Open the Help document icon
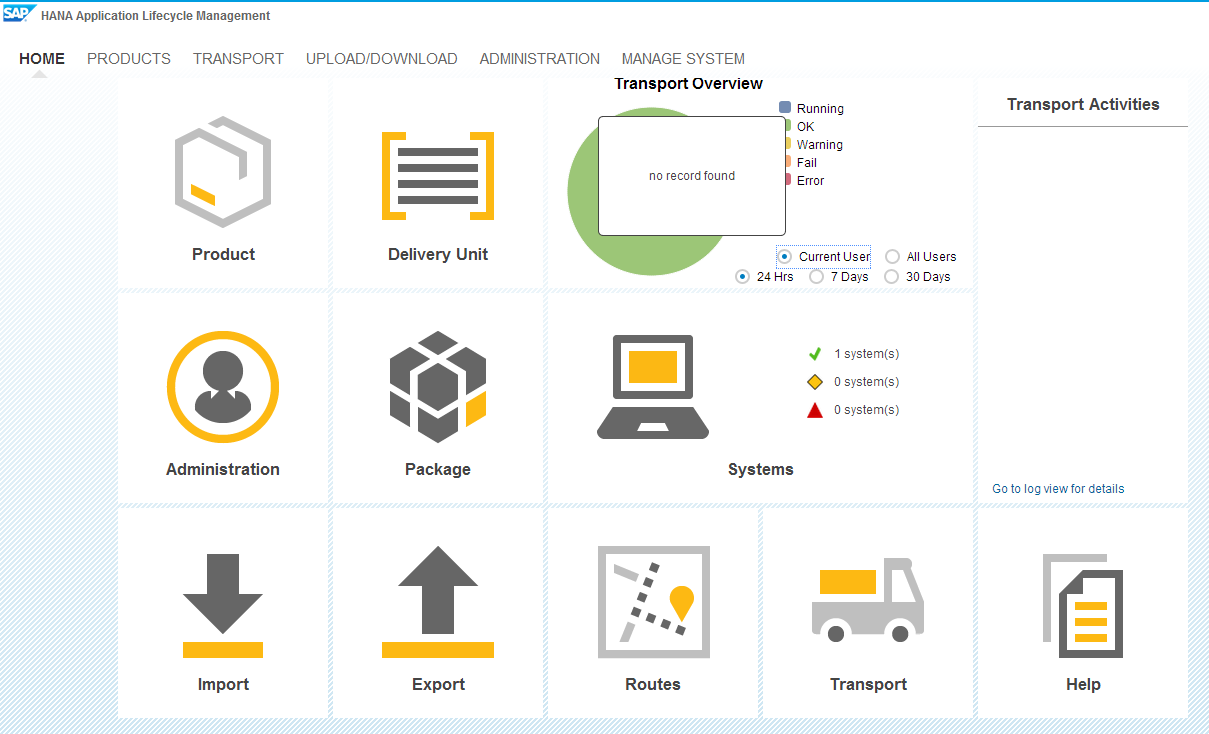Viewport: 1209px width, 734px height. click(x=1083, y=605)
